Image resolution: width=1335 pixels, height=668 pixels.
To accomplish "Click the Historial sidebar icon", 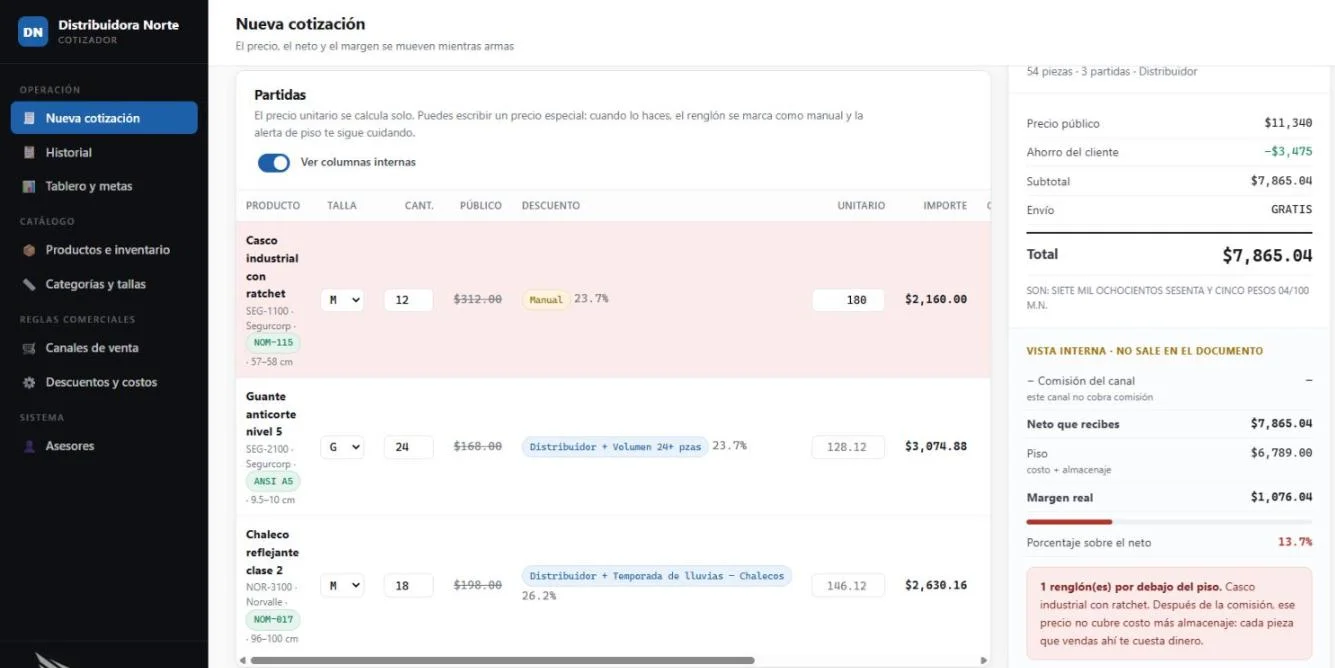I will pos(29,152).
